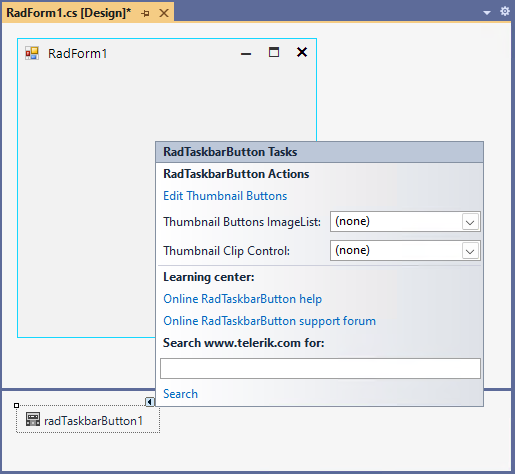The height and width of the screenshot is (474, 515).
Task: Click the RadForm1 form icon in title bar
Action: click(x=32, y=53)
